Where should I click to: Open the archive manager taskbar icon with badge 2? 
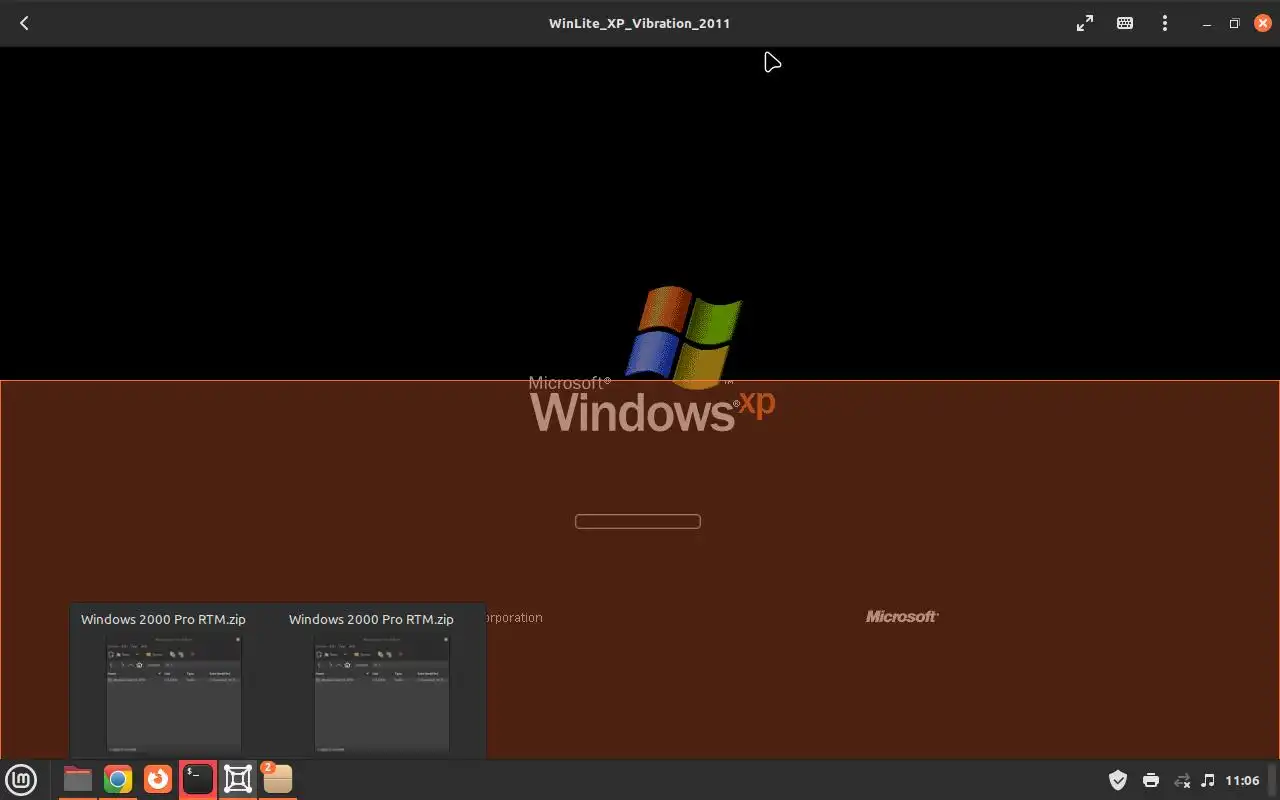pyautogui.click(x=277, y=779)
